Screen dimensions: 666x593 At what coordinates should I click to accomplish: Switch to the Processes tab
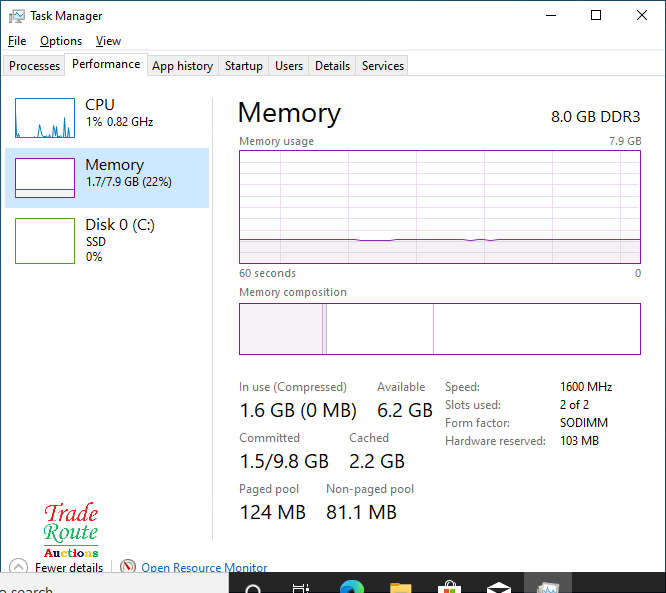35,66
